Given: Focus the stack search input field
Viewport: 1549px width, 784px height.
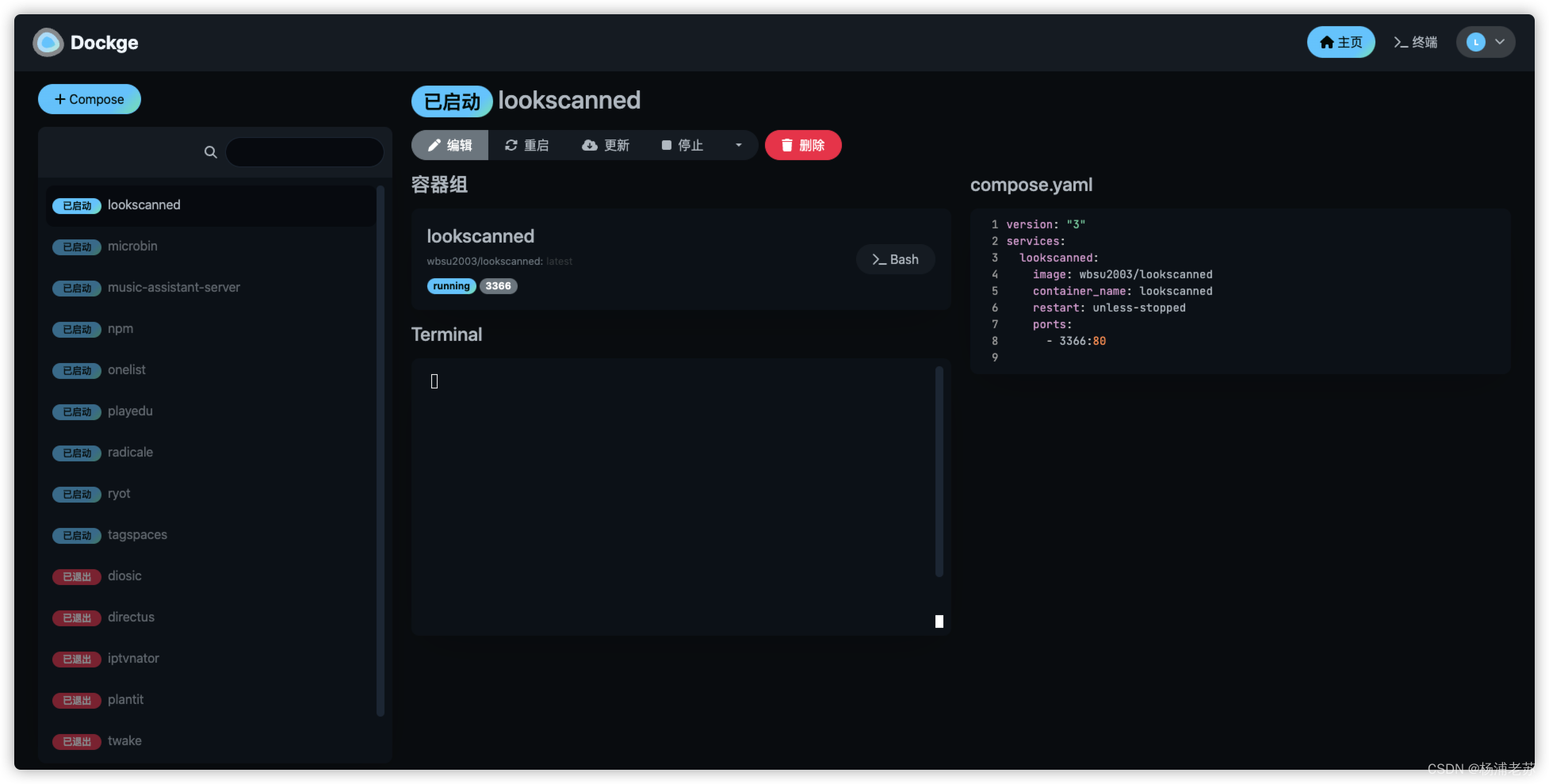Looking at the screenshot, I should pos(305,152).
